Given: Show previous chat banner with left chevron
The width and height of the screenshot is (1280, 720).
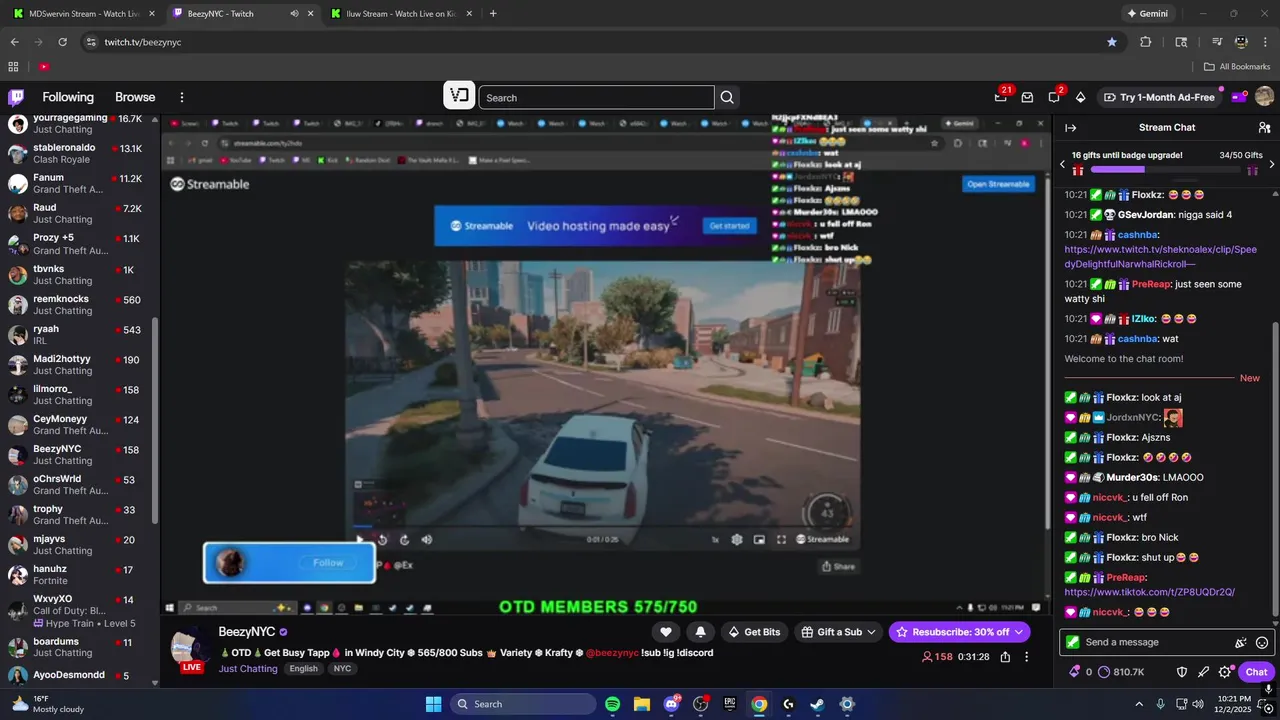Looking at the screenshot, I should coord(1062,164).
